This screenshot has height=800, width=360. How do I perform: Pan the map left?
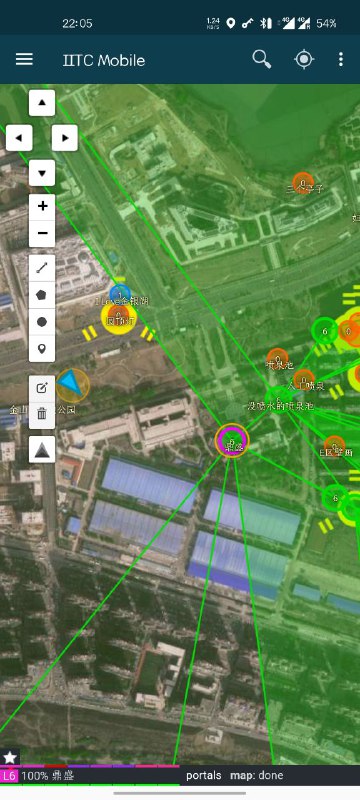[x=19, y=138]
